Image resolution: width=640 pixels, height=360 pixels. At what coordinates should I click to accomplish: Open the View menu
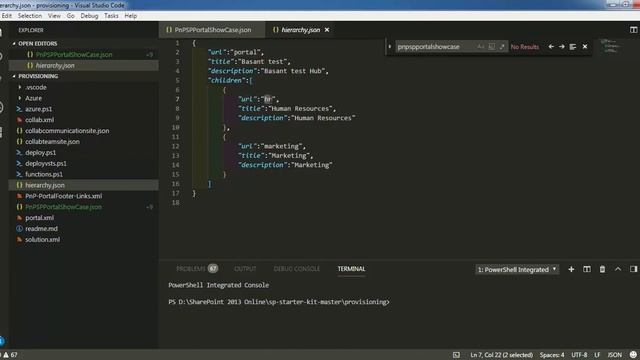tap(54, 16)
